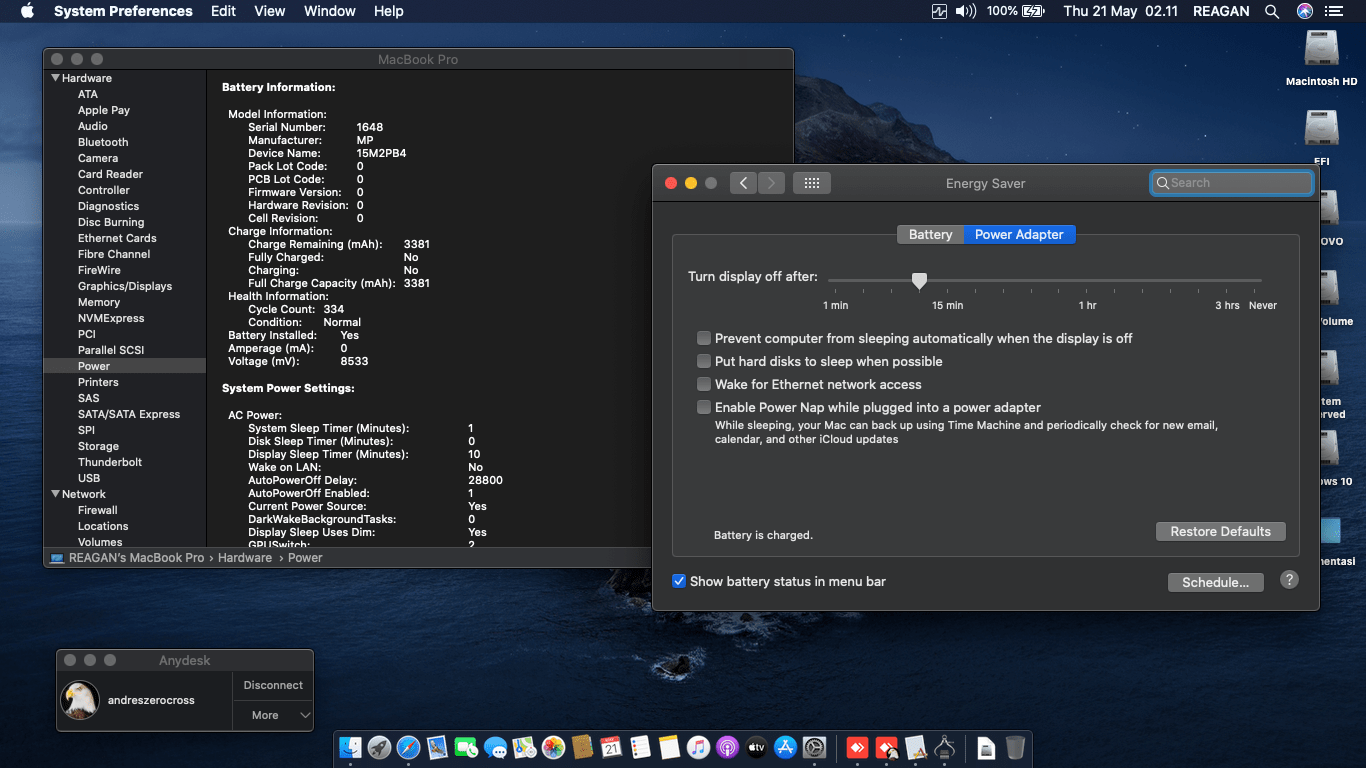Open the View menu
This screenshot has width=1366, height=768.
270,11
